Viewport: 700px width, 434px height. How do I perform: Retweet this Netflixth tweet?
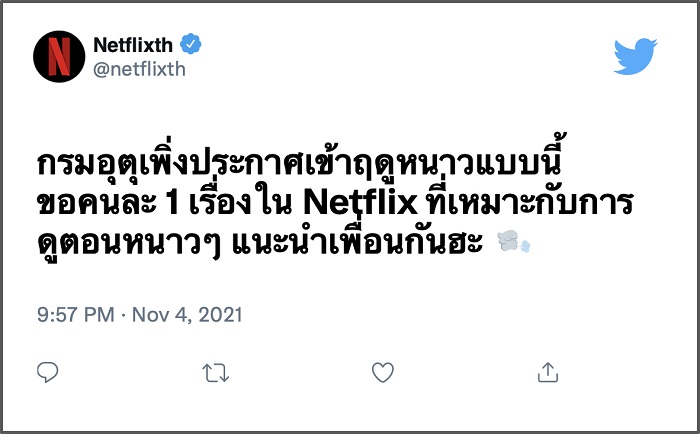[x=215, y=372]
